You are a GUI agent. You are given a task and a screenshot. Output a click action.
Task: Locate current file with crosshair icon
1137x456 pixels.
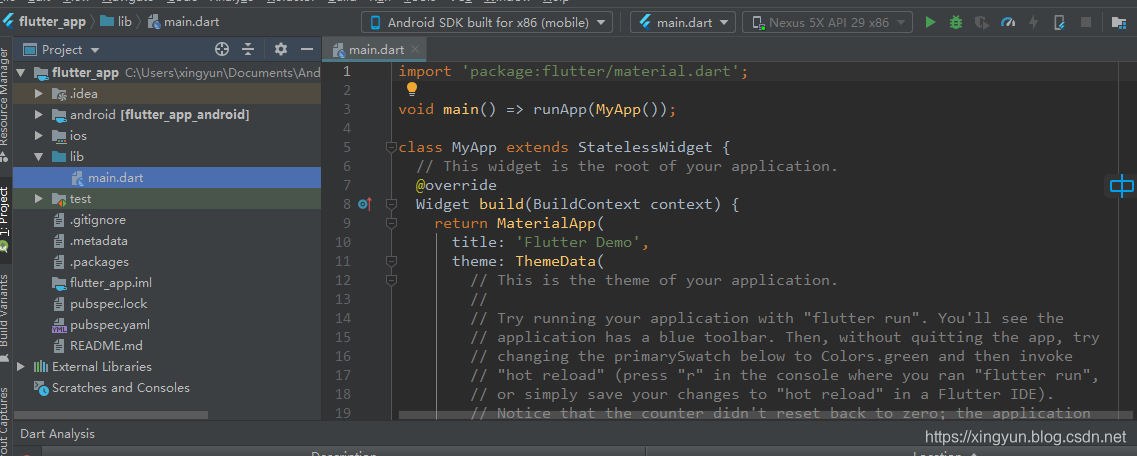click(222, 49)
